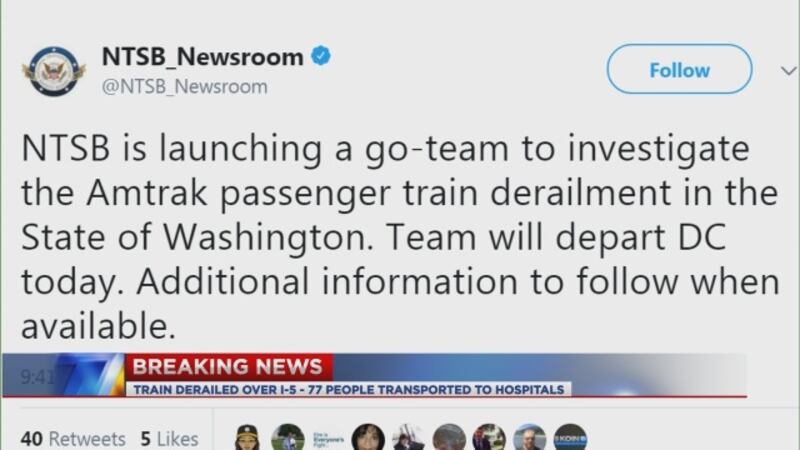This screenshot has height=450, width=800.
Task: Click the BREAKING NEWS red banner label
Action: (x=229, y=367)
